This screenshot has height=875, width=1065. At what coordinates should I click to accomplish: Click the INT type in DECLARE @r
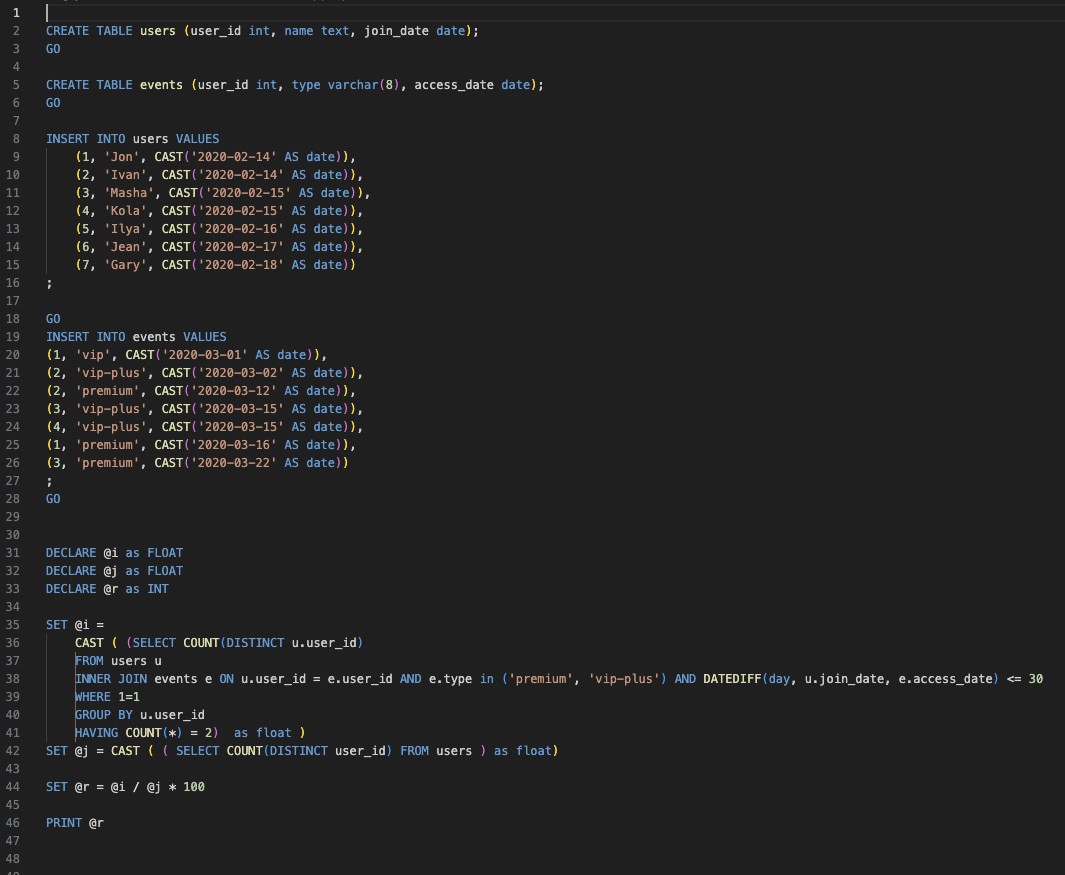(x=158, y=589)
